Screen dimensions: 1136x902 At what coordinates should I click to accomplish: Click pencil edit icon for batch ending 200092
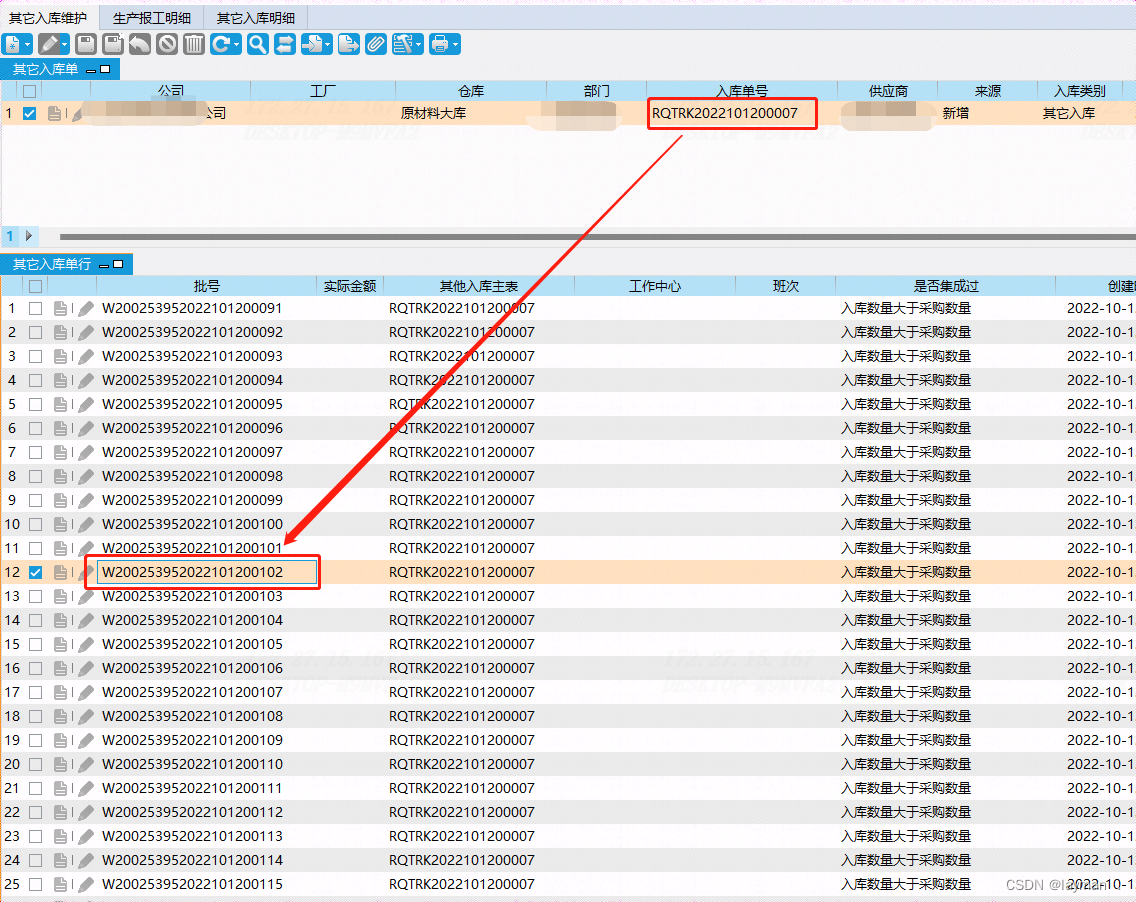[85, 333]
